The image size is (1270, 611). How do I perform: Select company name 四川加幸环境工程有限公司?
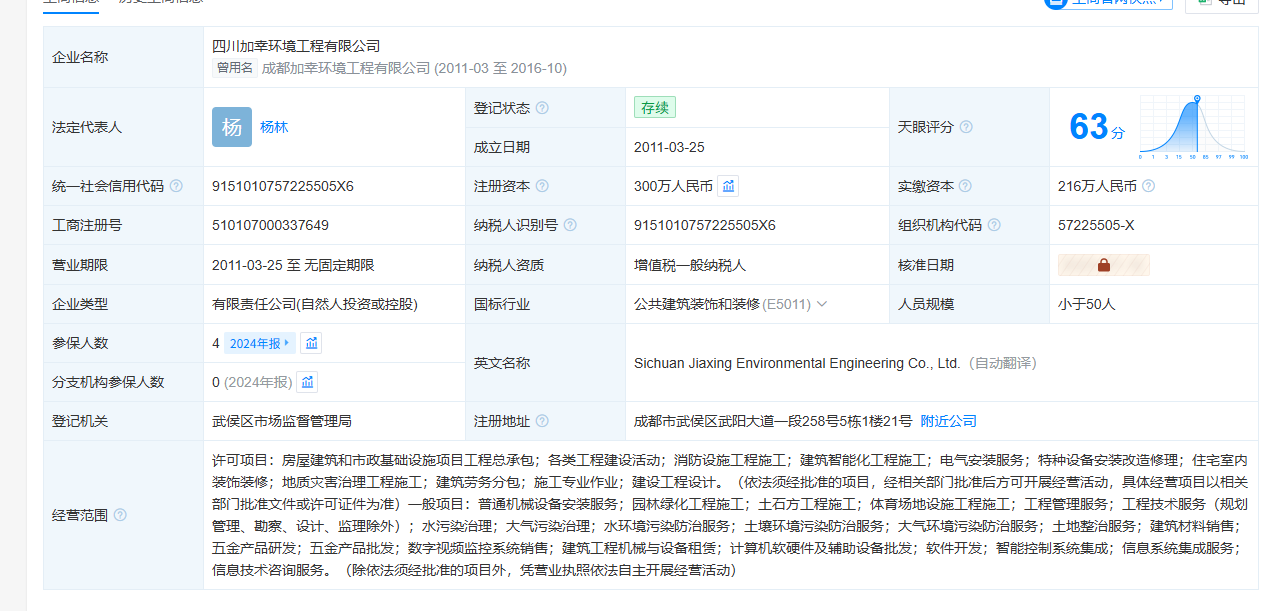pos(296,46)
